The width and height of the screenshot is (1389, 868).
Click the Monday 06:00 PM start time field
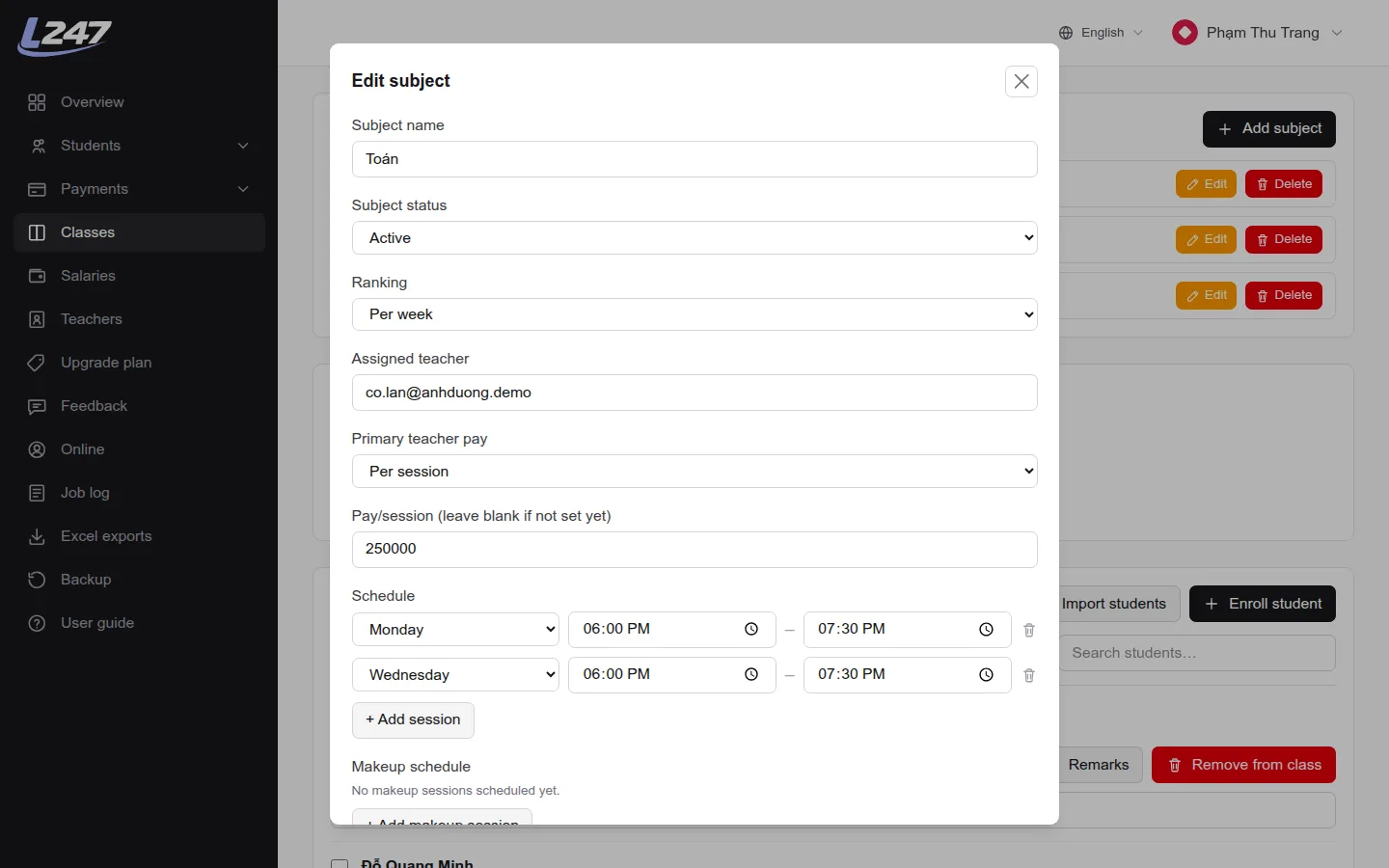click(672, 629)
